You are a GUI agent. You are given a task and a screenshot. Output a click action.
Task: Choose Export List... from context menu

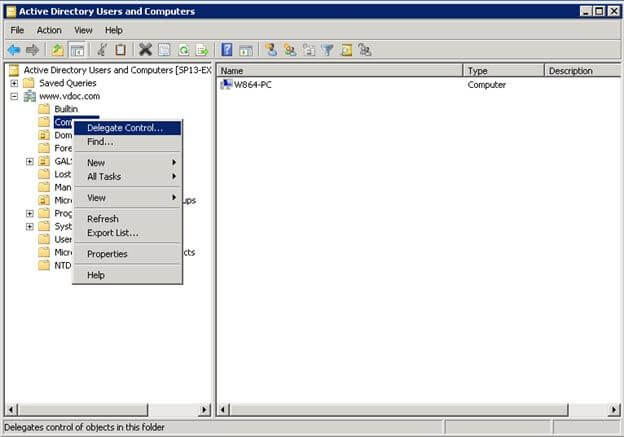127,233
